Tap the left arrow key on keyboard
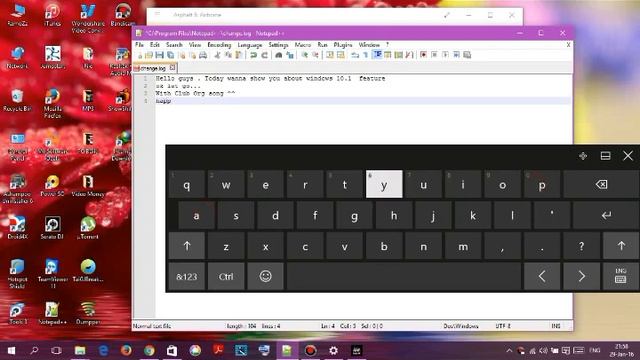The height and width of the screenshot is (360, 640). click(542, 276)
